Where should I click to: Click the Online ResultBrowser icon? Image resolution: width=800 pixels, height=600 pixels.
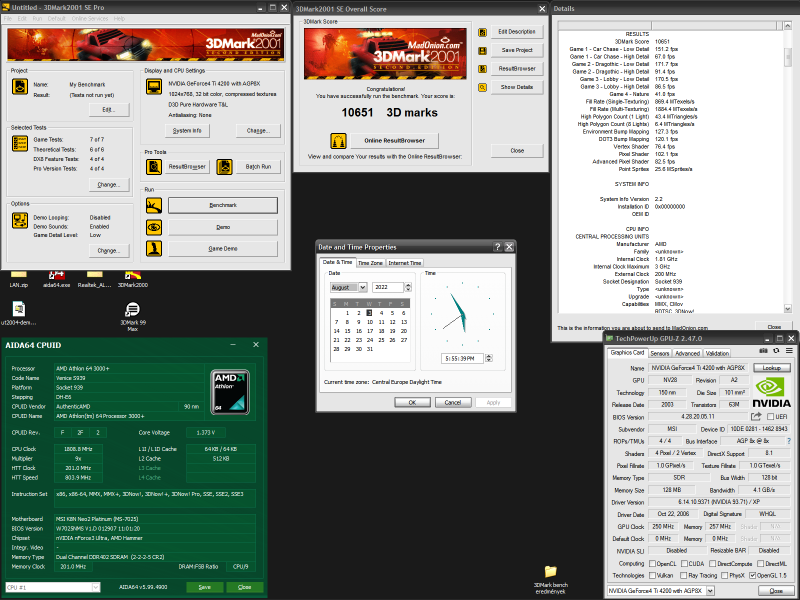pyautogui.click(x=338, y=140)
